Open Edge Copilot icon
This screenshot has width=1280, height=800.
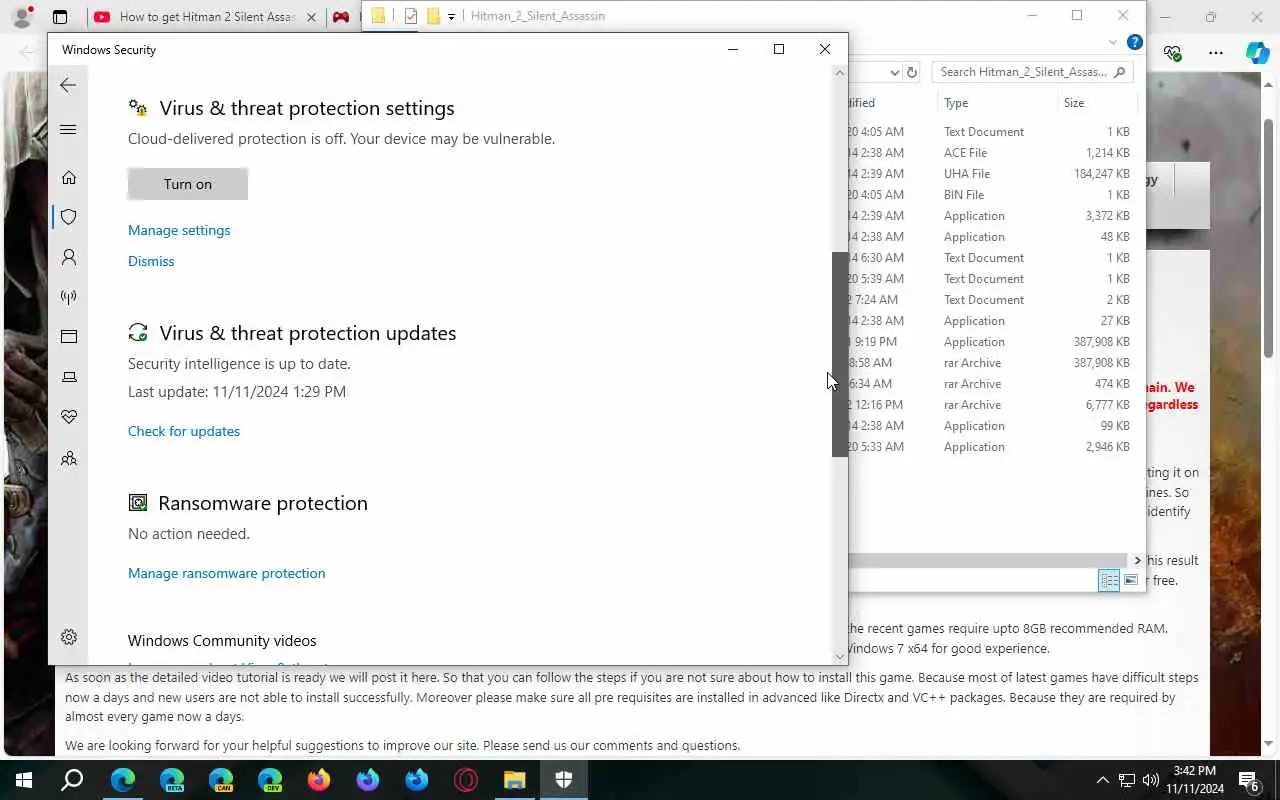tap(1258, 53)
